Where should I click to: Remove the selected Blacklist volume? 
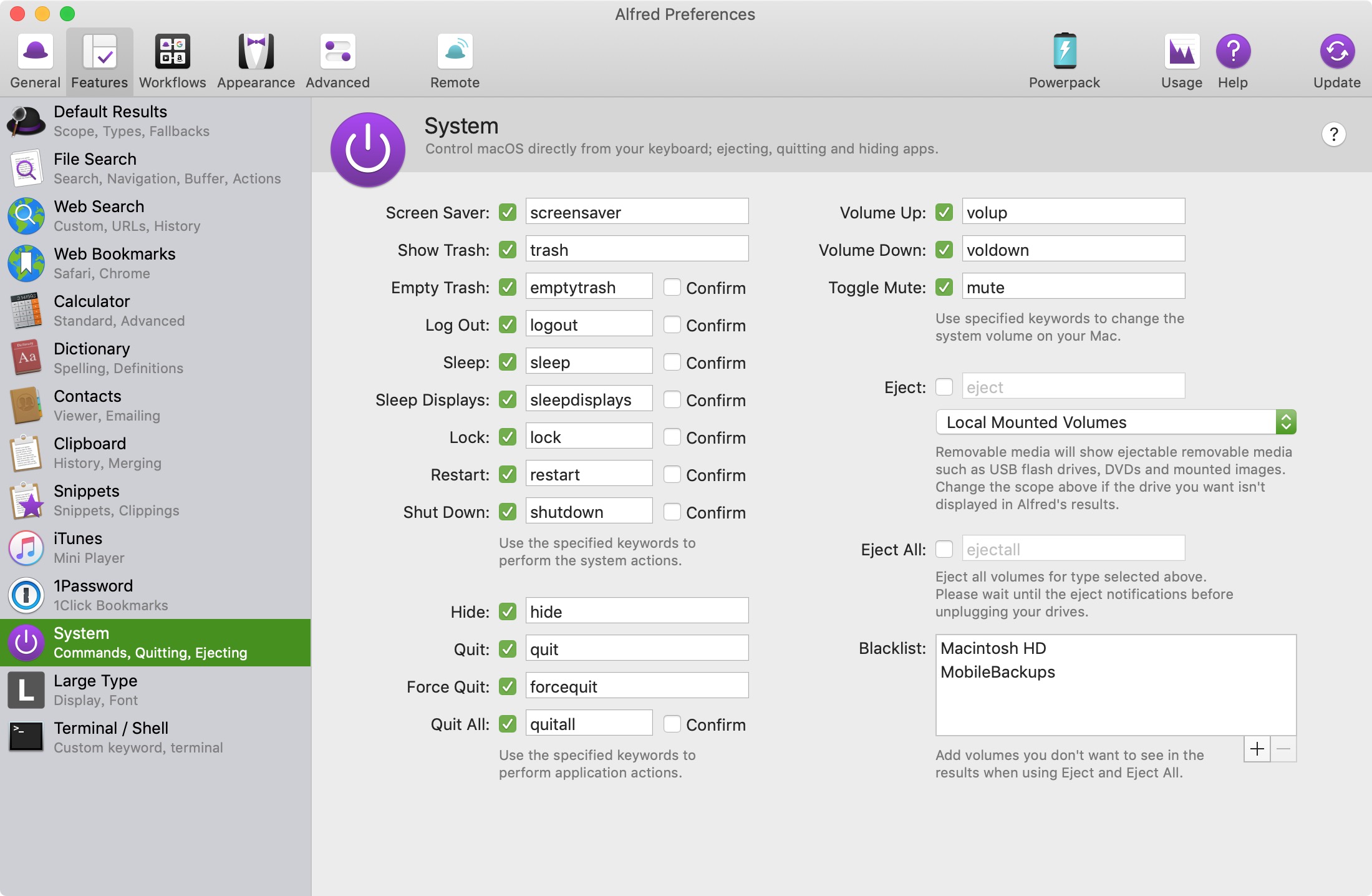click(x=1283, y=749)
